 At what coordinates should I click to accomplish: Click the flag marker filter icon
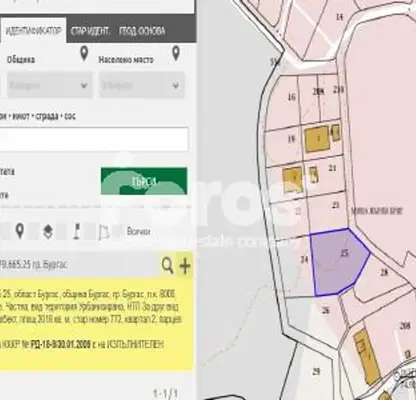pyautogui.click(x=77, y=231)
